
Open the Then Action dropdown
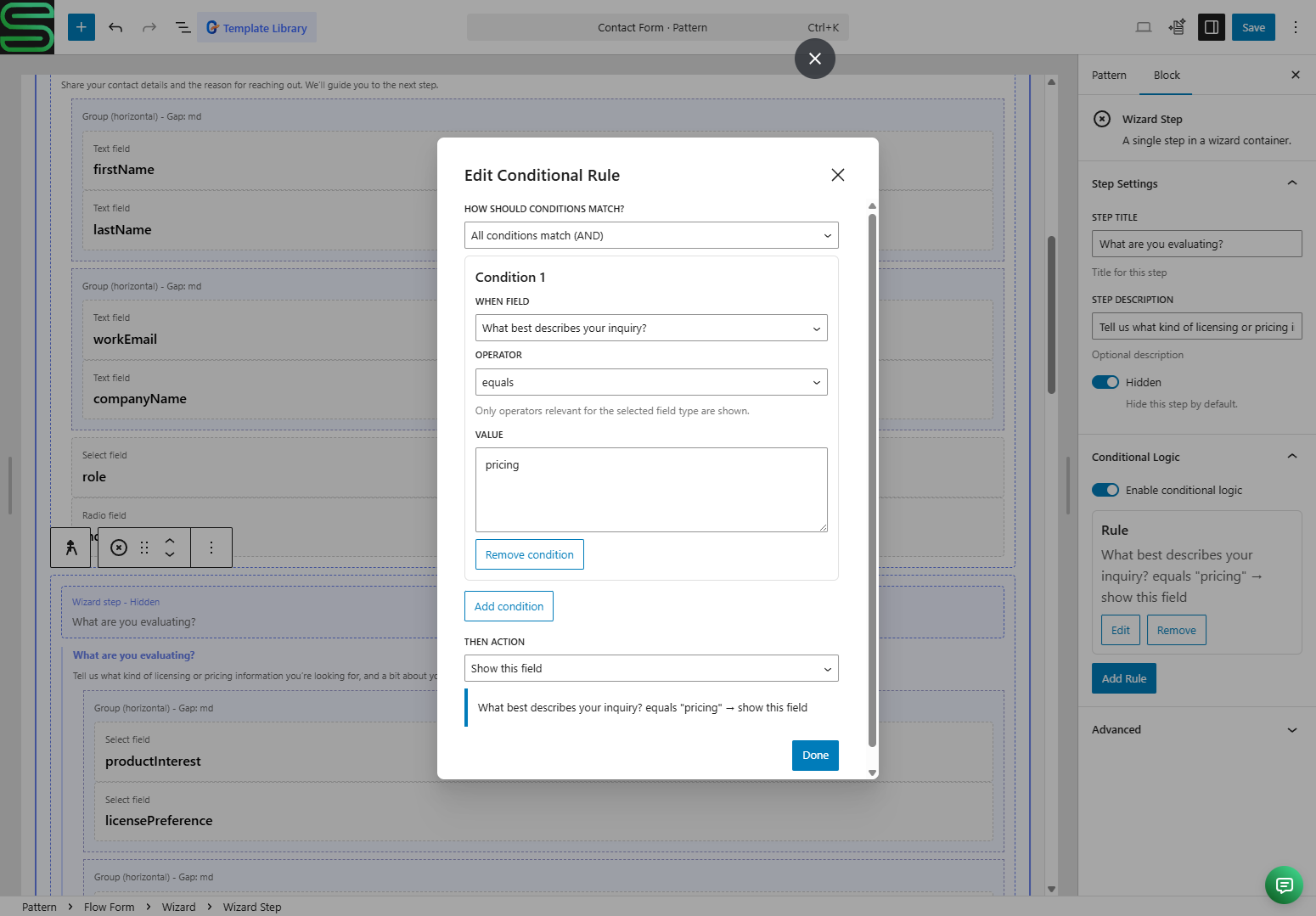651,668
